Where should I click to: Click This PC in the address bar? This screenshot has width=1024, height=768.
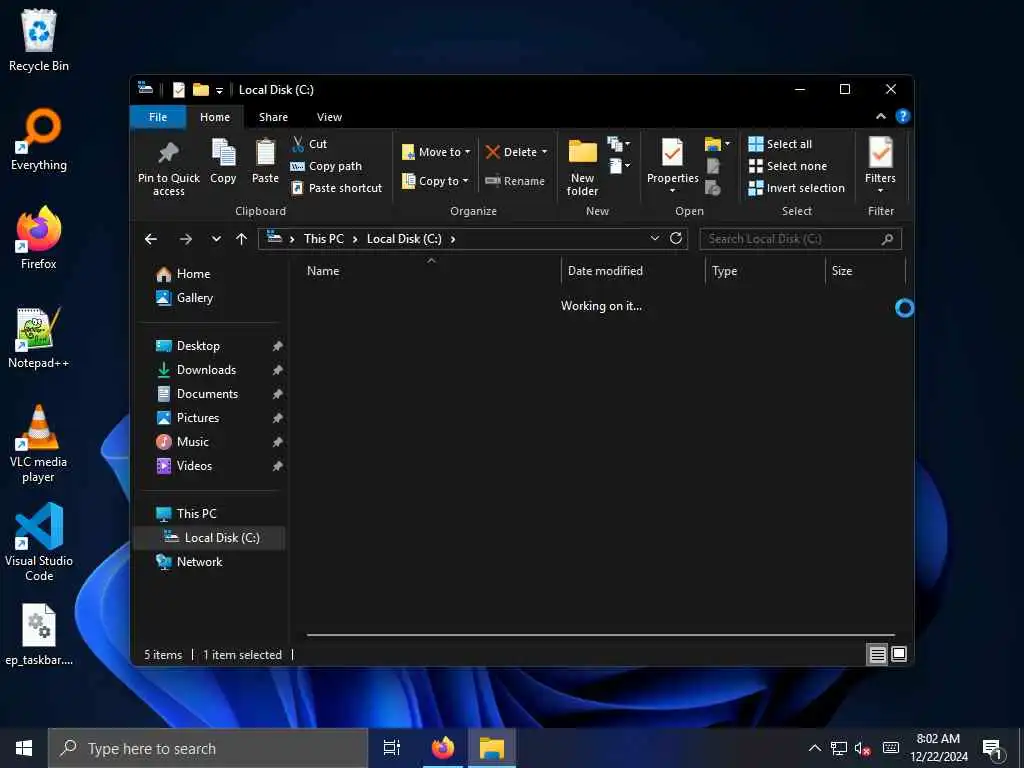(x=324, y=239)
